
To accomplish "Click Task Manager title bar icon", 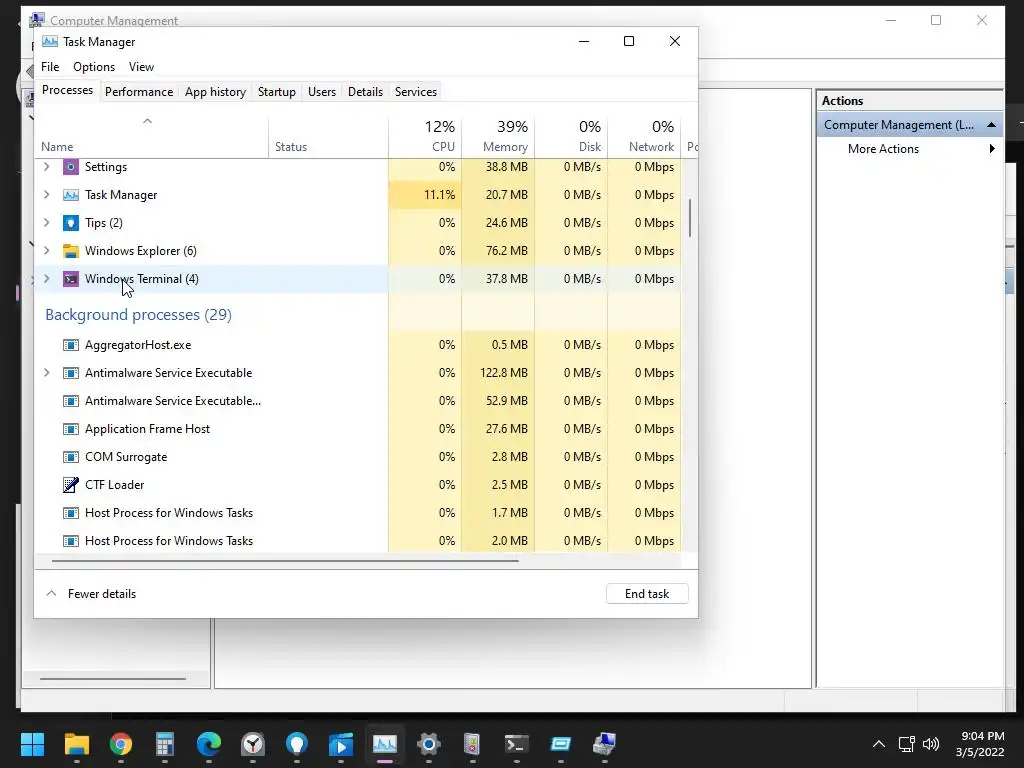I will 50,42.
